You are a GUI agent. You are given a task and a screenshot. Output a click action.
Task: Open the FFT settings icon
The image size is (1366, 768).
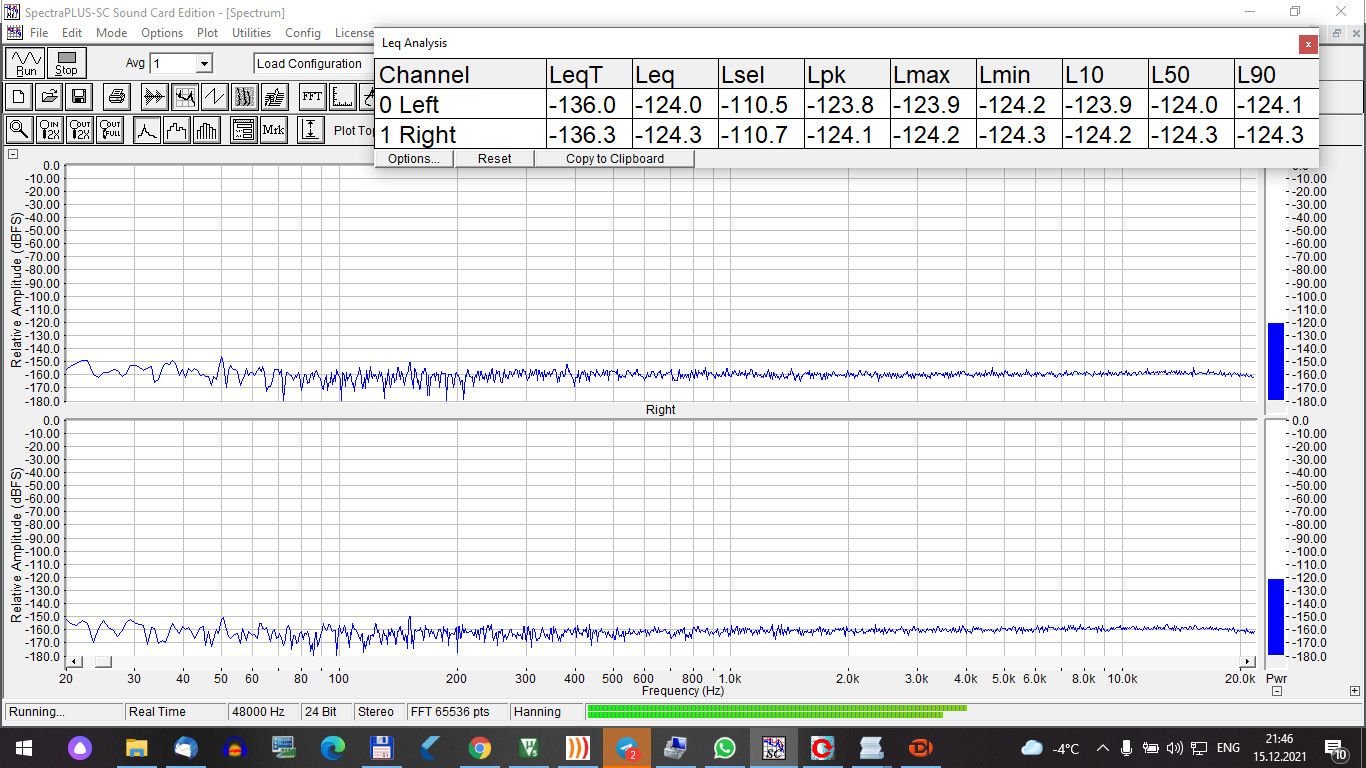coord(312,97)
